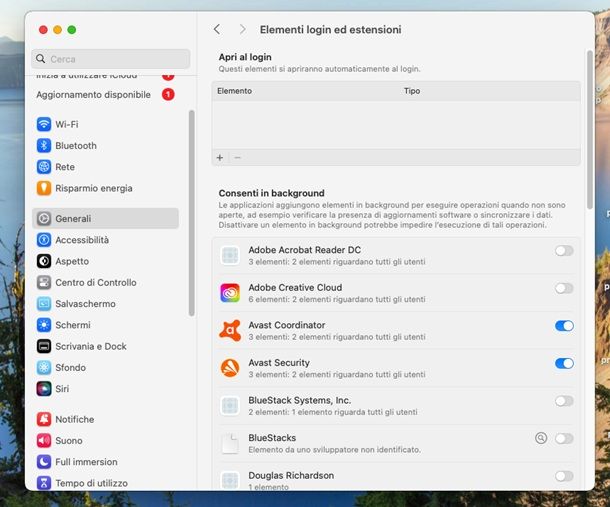The width and height of the screenshot is (610, 507).
Task: Disable Avast Coordinator background toggle
Action: (564, 326)
